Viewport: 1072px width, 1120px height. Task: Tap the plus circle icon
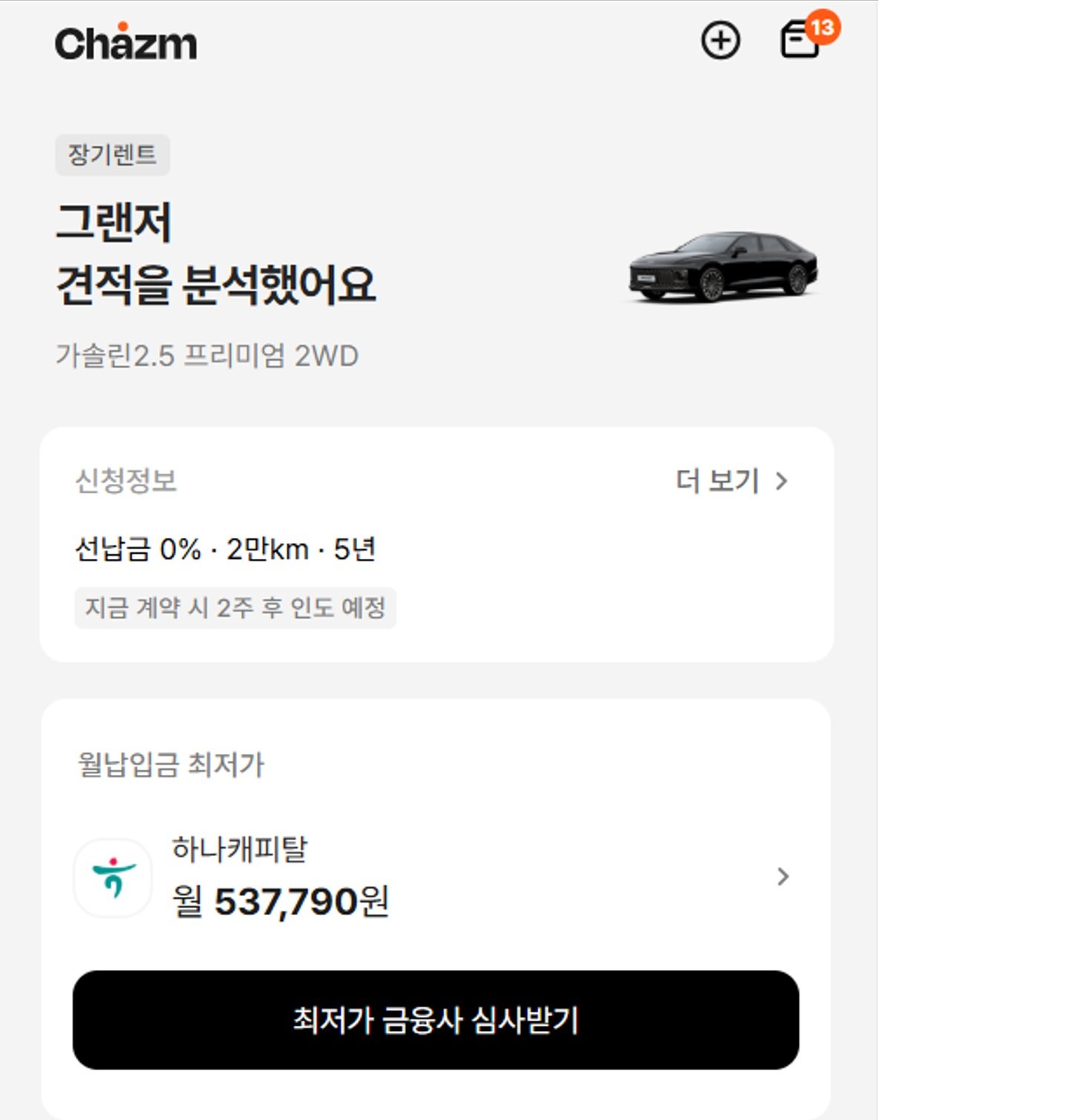point(720,40)
